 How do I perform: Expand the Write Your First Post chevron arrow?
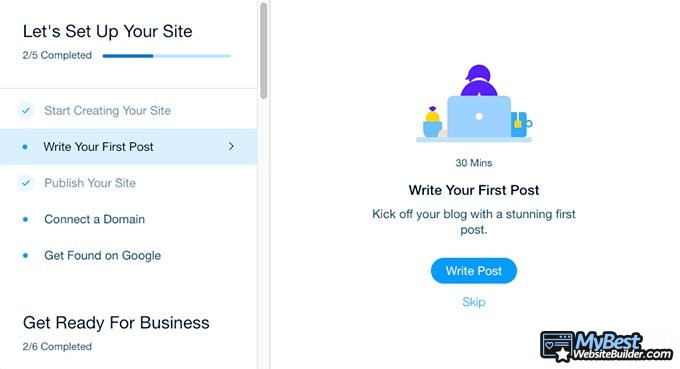pos(231,147)
